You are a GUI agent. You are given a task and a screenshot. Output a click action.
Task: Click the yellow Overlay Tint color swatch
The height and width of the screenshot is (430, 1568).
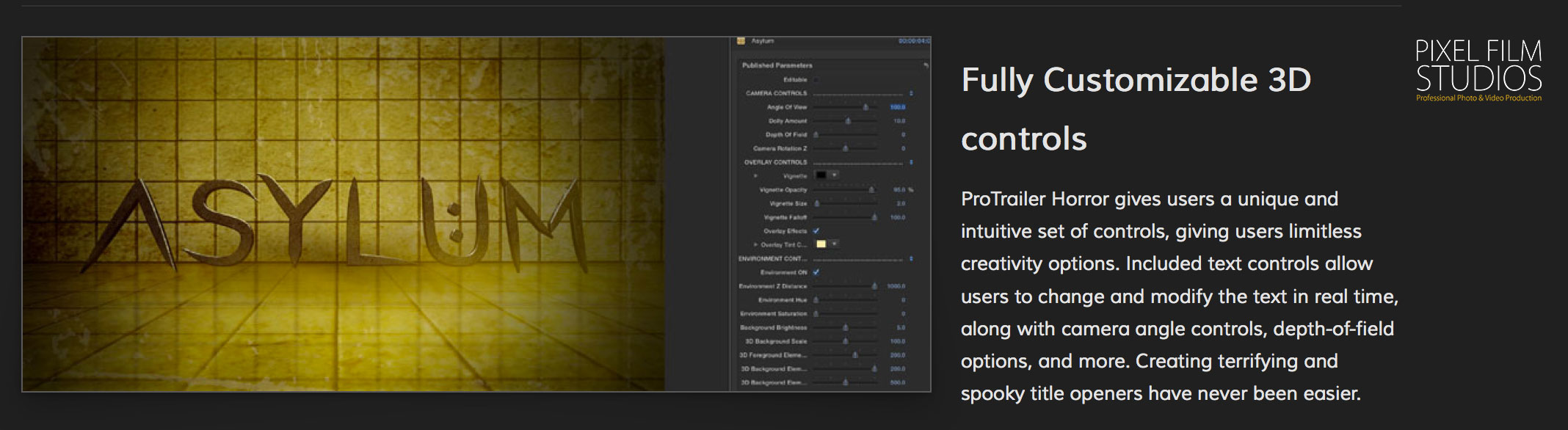click(x=821, y=244)
